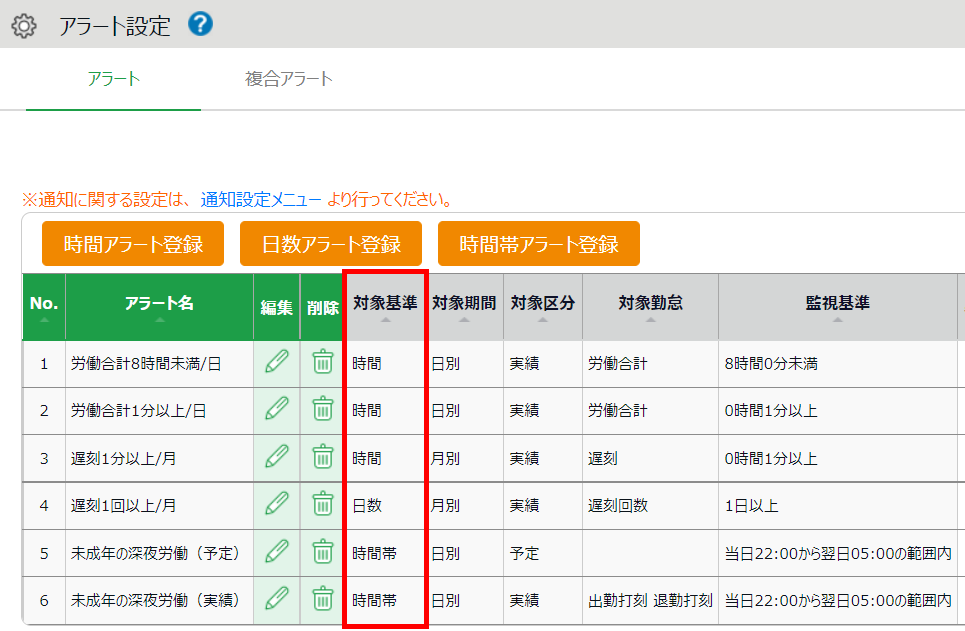Sort table by the 対象勤怠 column header
Screen dimensions: 965x631
651,307
